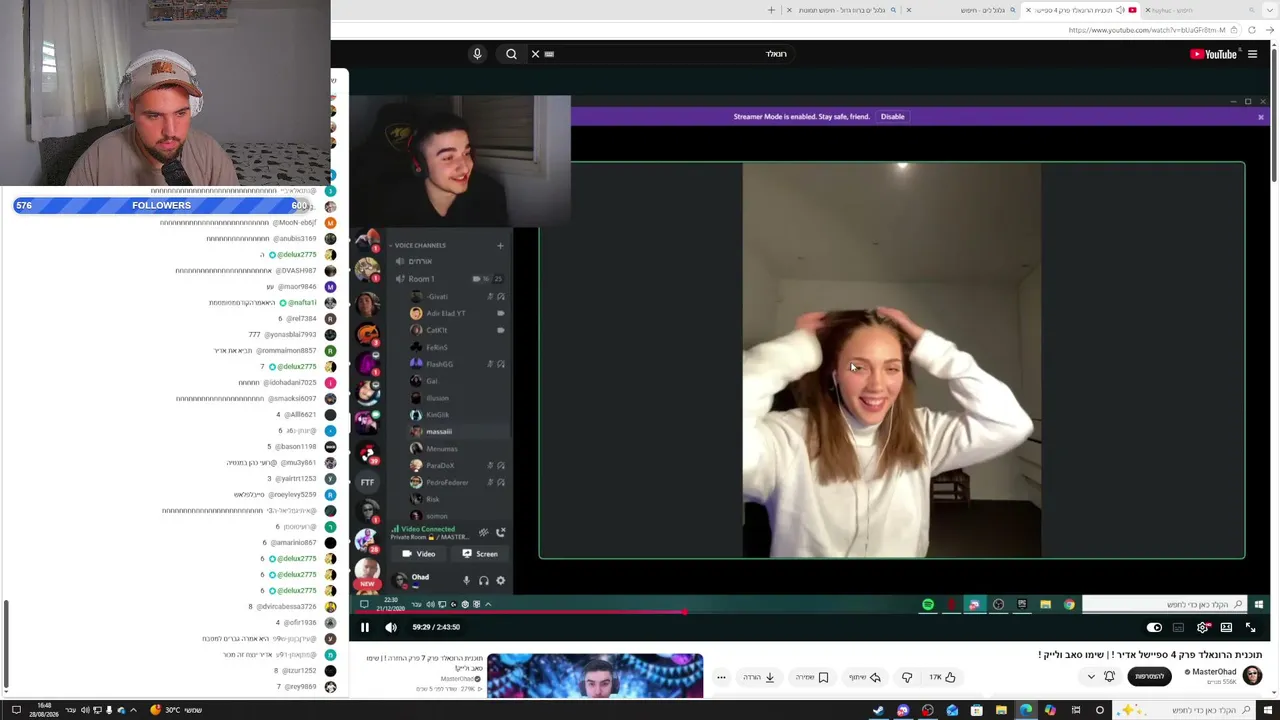Like the video with 17K likes
Image resolution: width=1280 pixels, height=720 pixels.
tap(942, 677)
